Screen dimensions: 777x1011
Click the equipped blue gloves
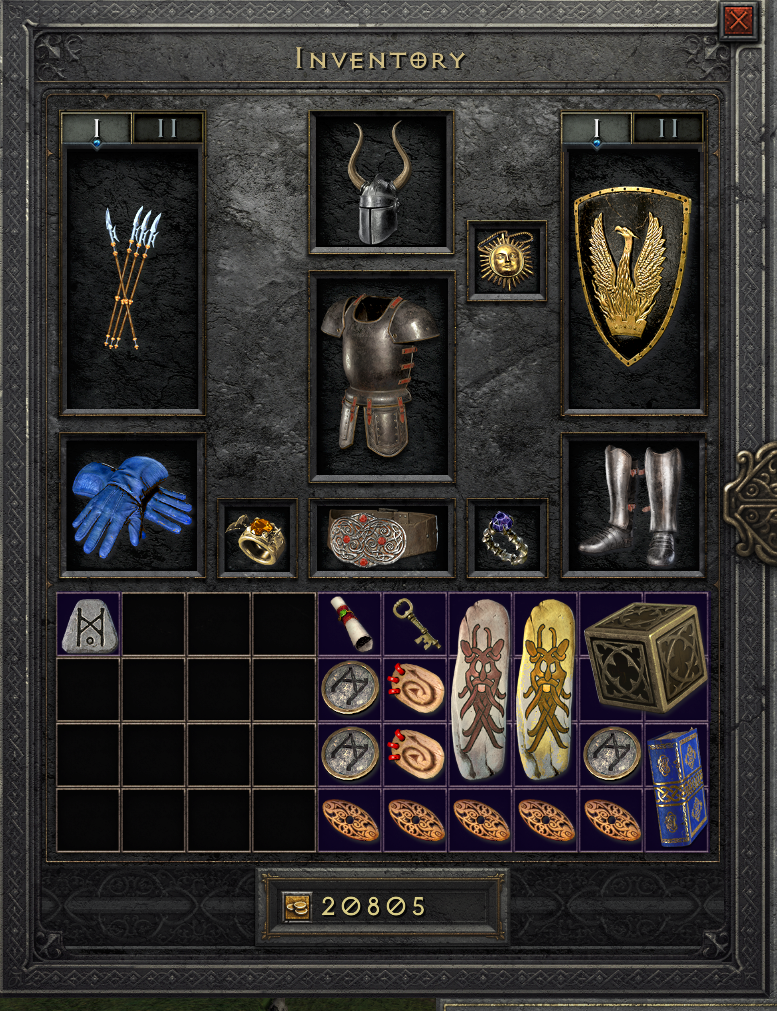pos(132,506)
